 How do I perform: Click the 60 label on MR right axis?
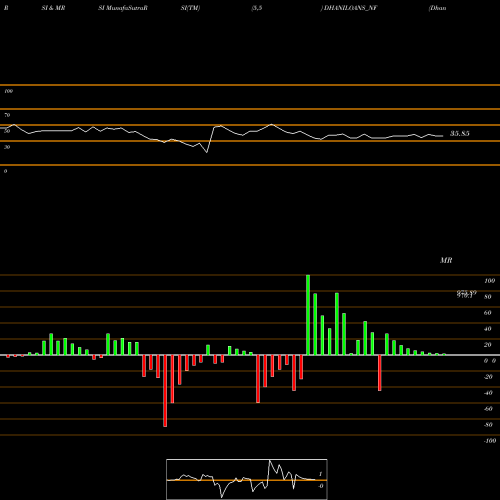coord(487,313)
